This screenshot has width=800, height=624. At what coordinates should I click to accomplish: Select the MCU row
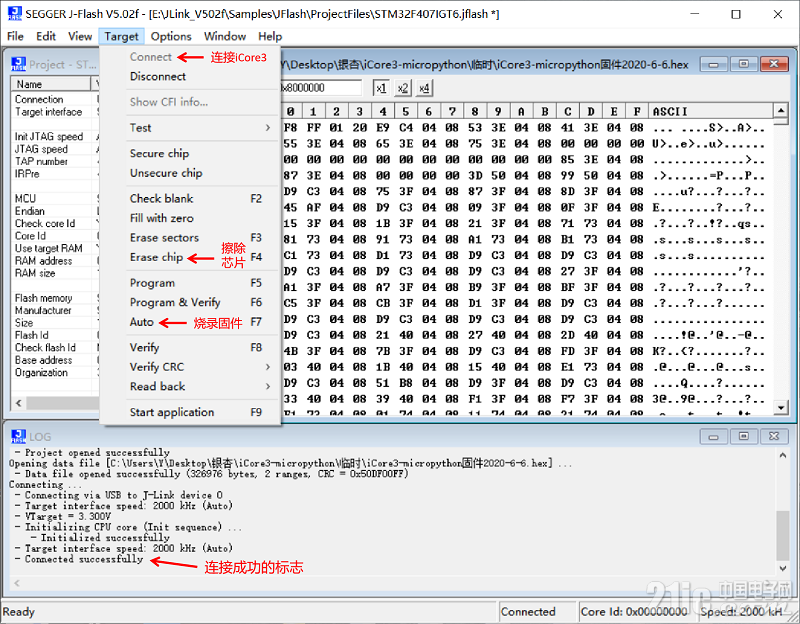(55, 198)
